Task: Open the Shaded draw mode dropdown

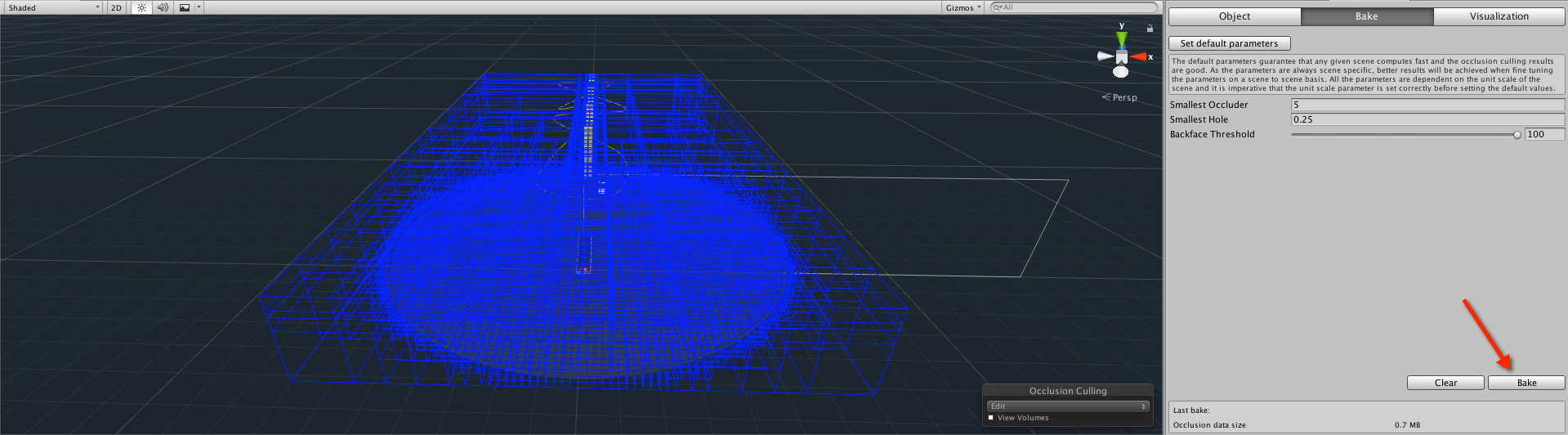Action: pyautogui.click(x=53, y=7)
